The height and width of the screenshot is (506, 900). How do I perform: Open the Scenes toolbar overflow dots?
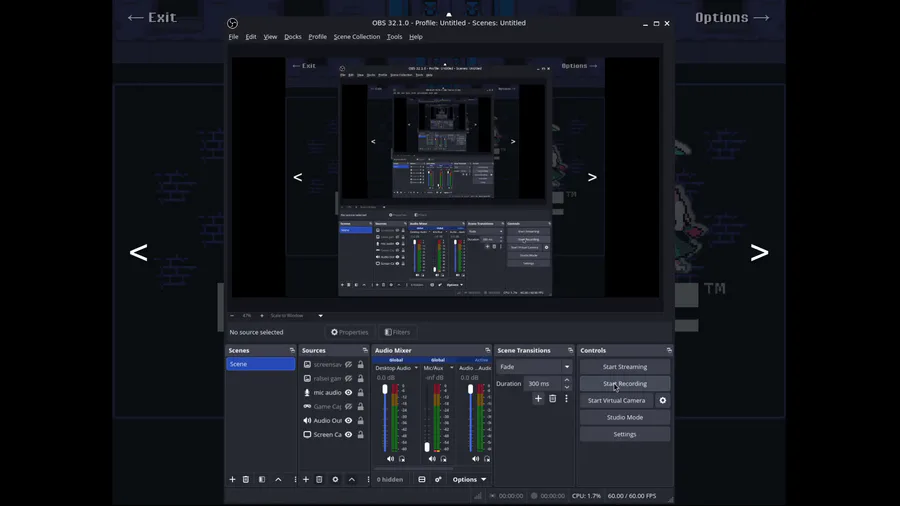click(295, 479)
